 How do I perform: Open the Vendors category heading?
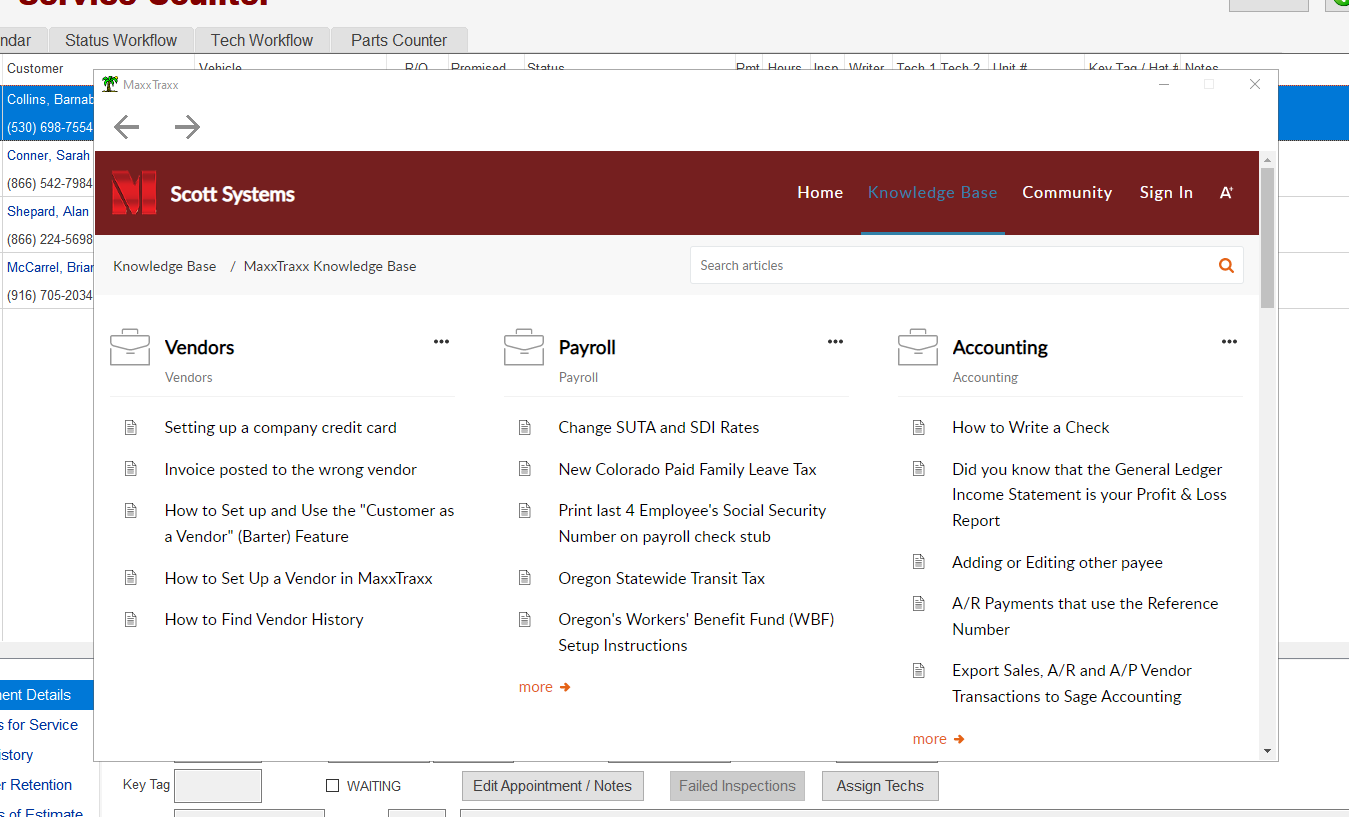point(199,347)
